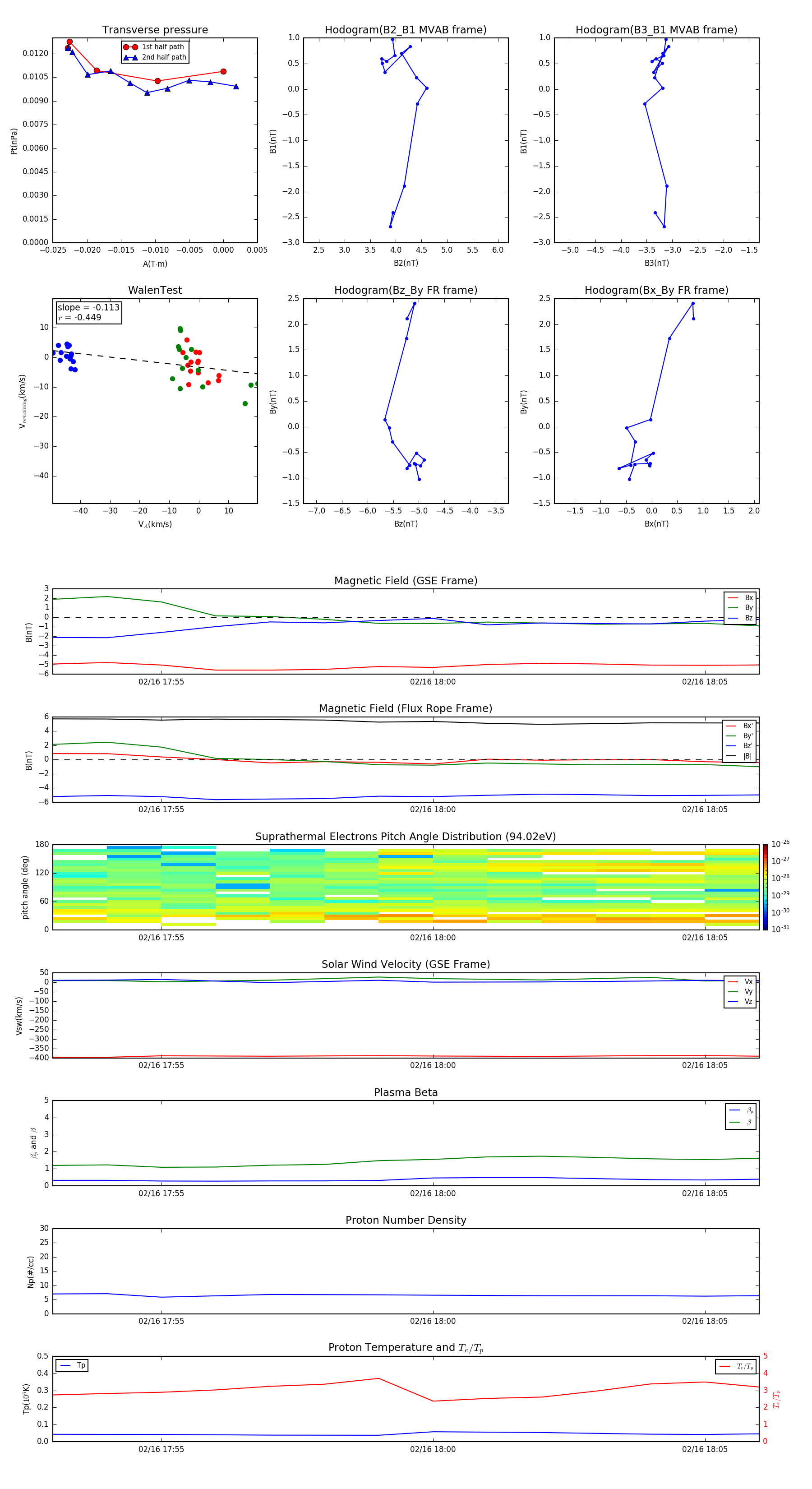
Task: Click the "Magnetic Field (Flux Rope Frame)" title
Action: point(406,709)
